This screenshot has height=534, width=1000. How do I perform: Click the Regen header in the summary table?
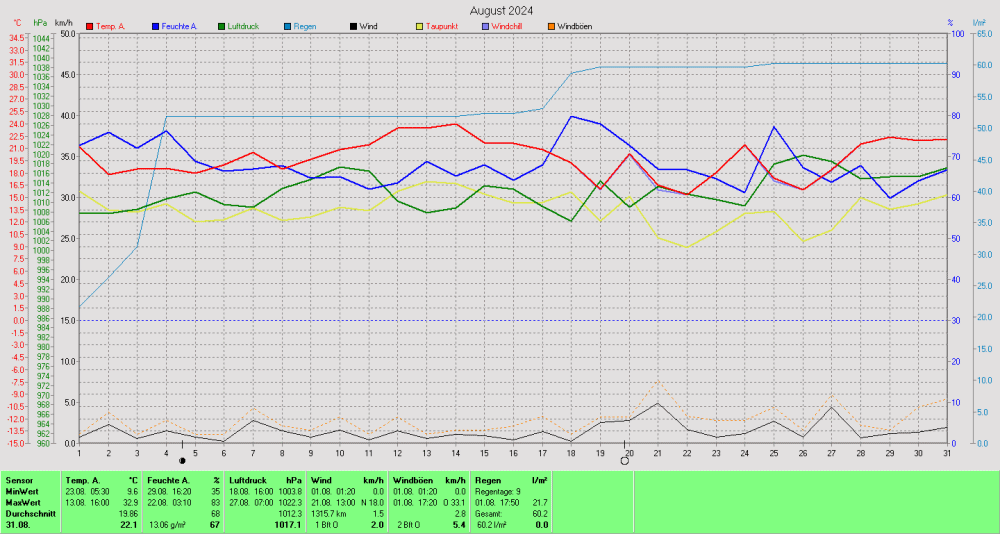489,481
